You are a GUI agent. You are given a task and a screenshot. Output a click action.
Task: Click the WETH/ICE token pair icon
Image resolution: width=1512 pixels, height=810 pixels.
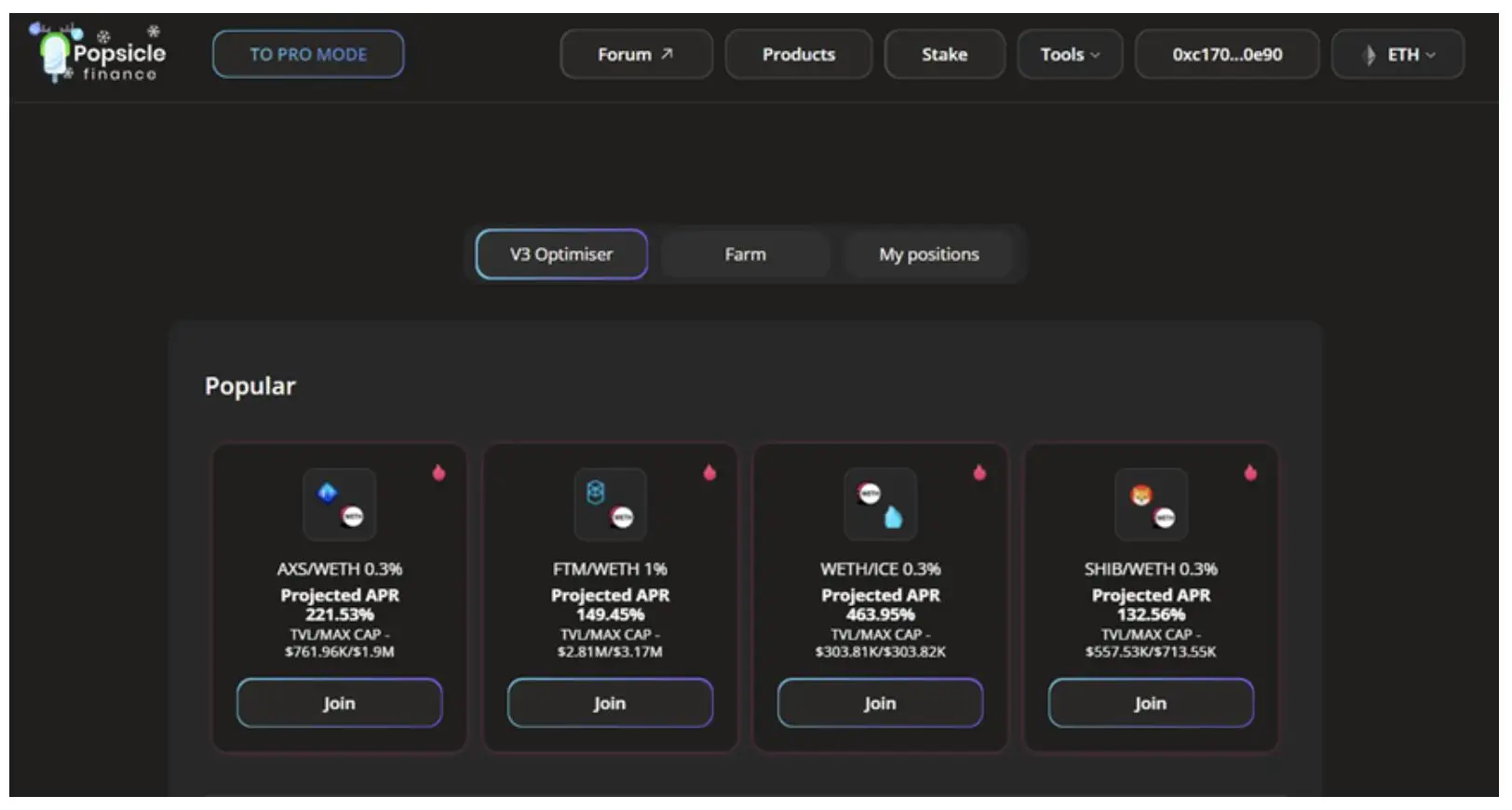[880, 505]
